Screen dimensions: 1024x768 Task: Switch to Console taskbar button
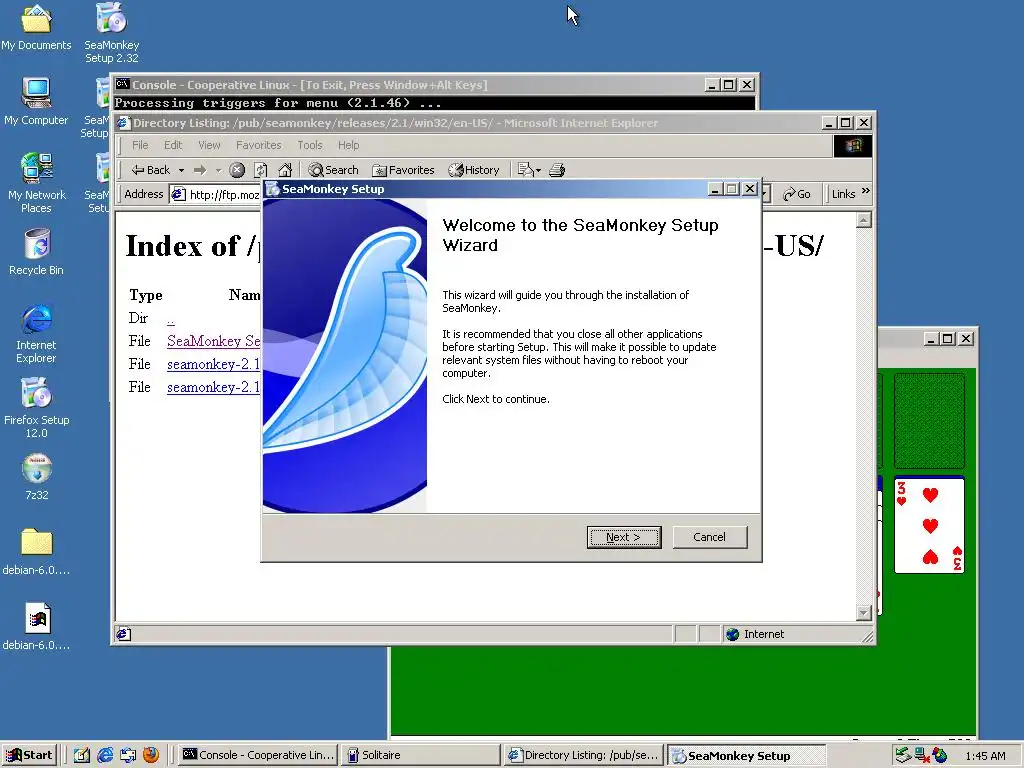pyautogui.click(x=258, y=755)
